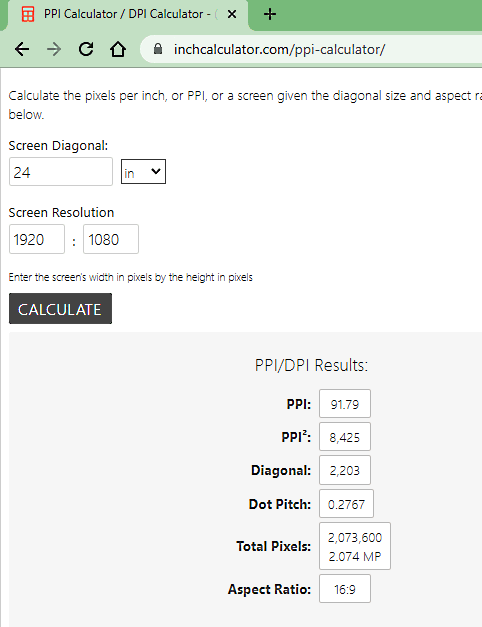
Task: Focus the width resolution field showing 1920
Action: tap(37, 240)
